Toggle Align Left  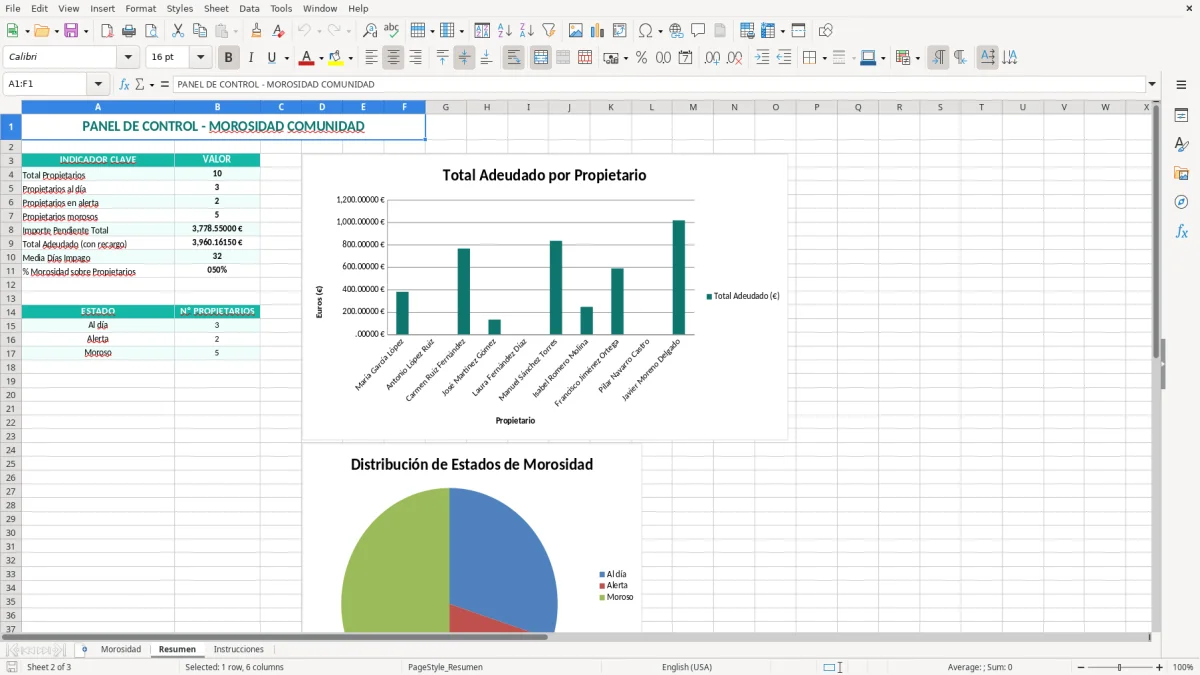[x=371, y=58]
